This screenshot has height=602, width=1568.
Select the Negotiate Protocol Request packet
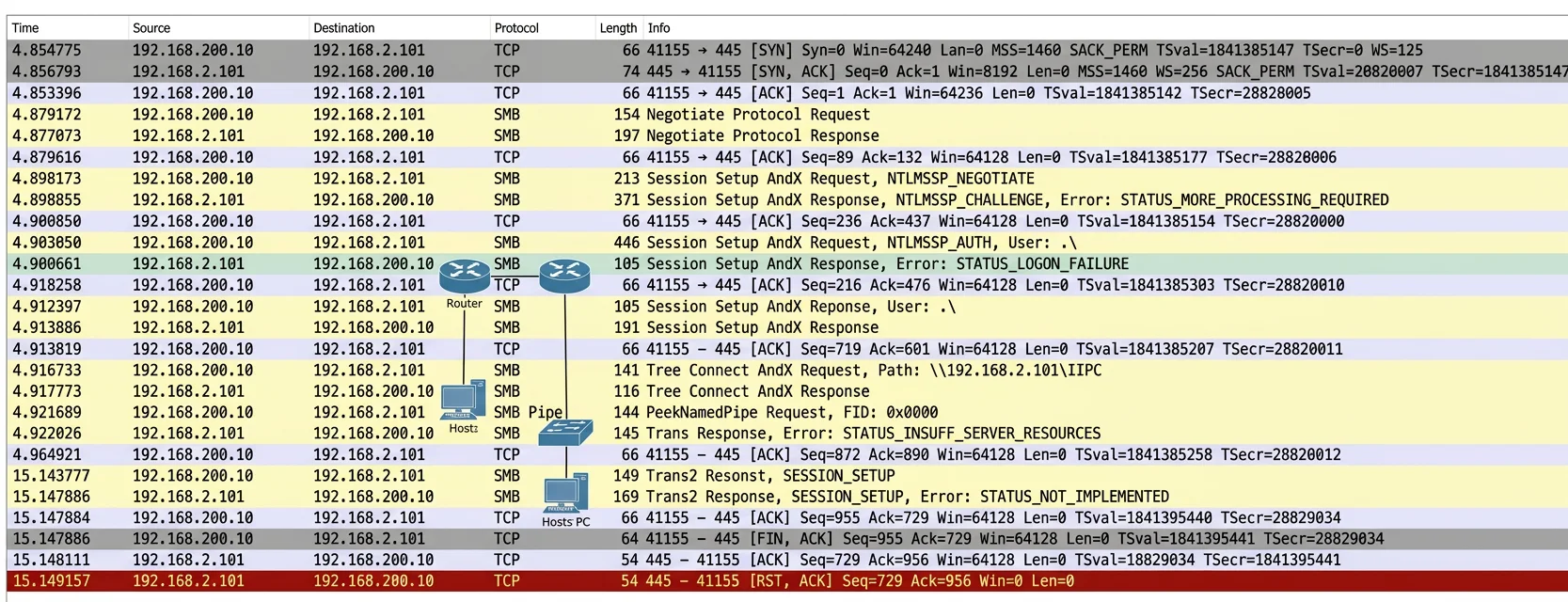787,114
